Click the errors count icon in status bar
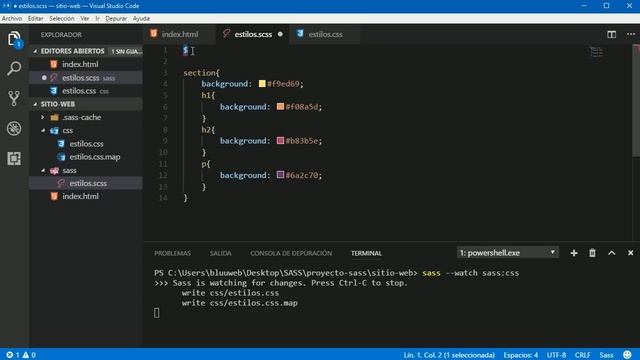640x360 pixels. tap(10, 355)
